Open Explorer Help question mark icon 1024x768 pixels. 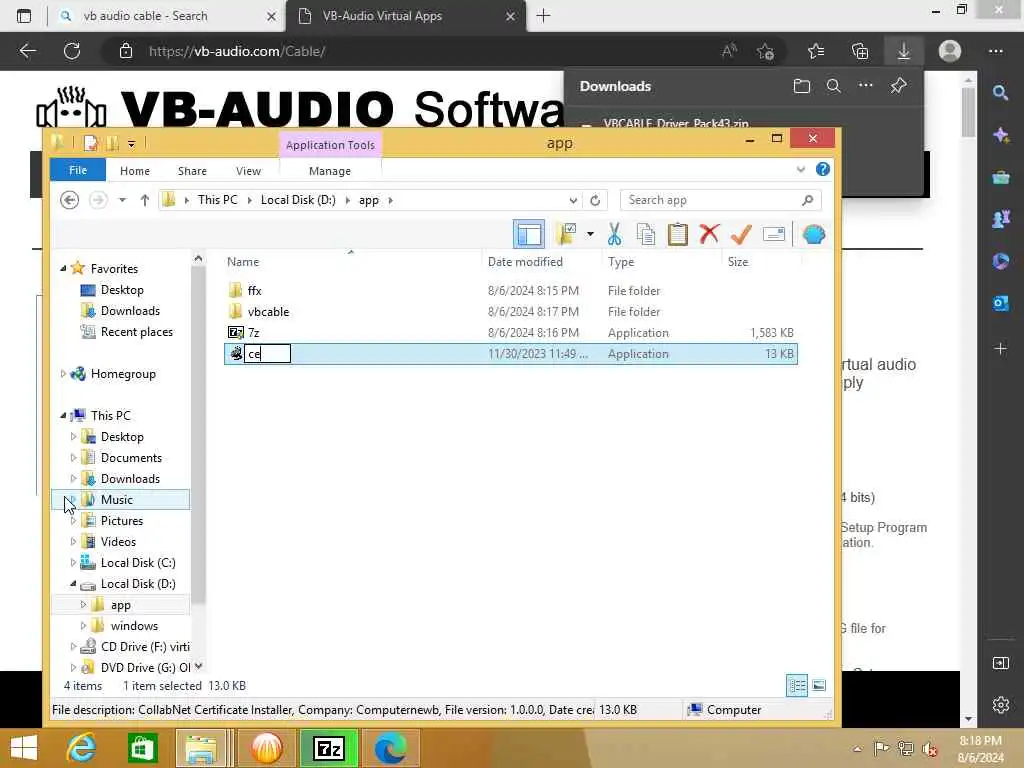(823, 169)
